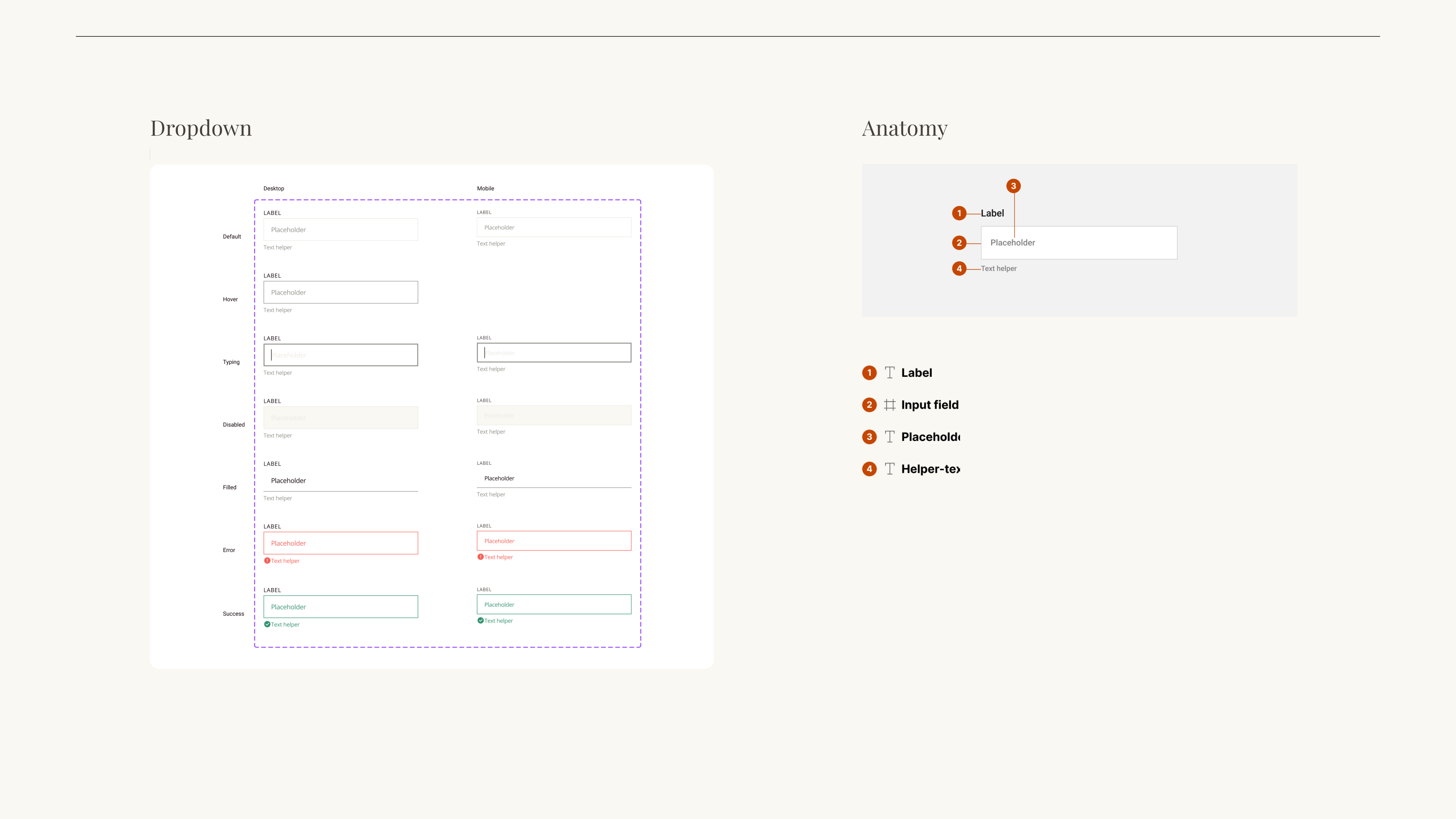Select the Dropdown heading text
The height and width of the screenshot is (819, 1456).
[x=201, y=128]
